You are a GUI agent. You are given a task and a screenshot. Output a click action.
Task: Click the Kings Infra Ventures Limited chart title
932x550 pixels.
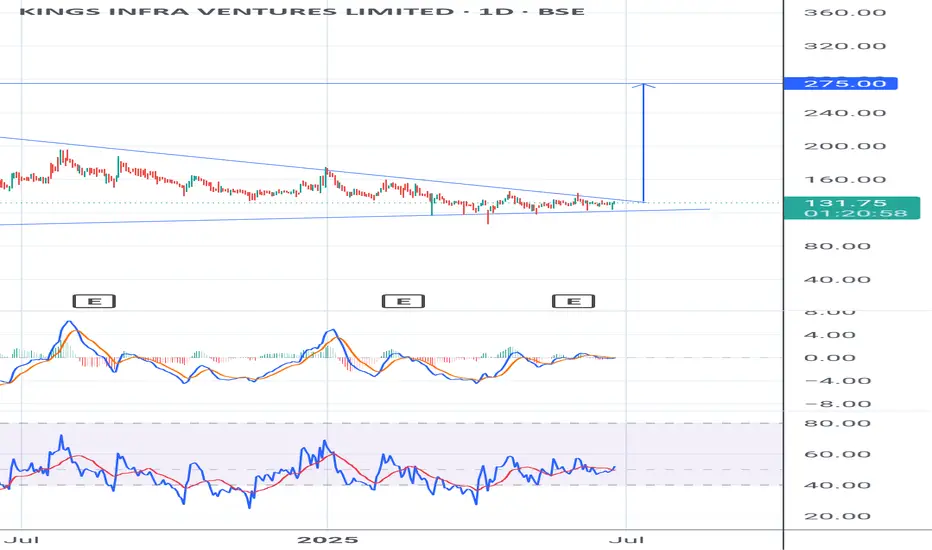pos(302,11)
